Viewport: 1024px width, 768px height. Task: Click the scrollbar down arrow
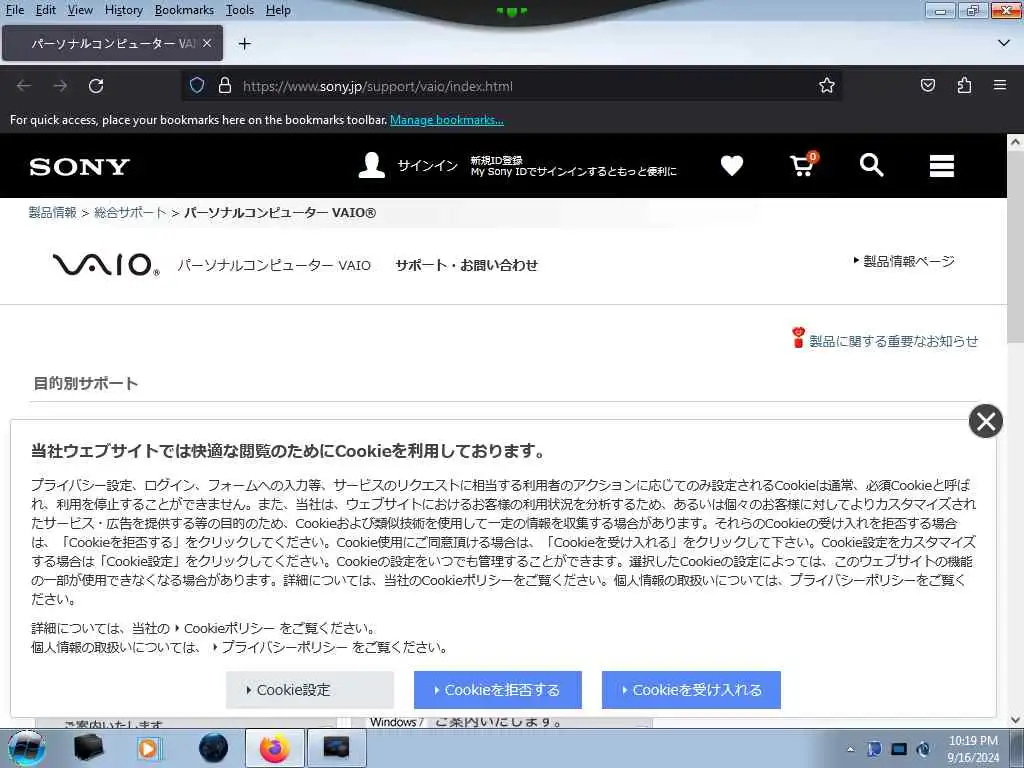pyautogui.click(x=1016, y=720)
